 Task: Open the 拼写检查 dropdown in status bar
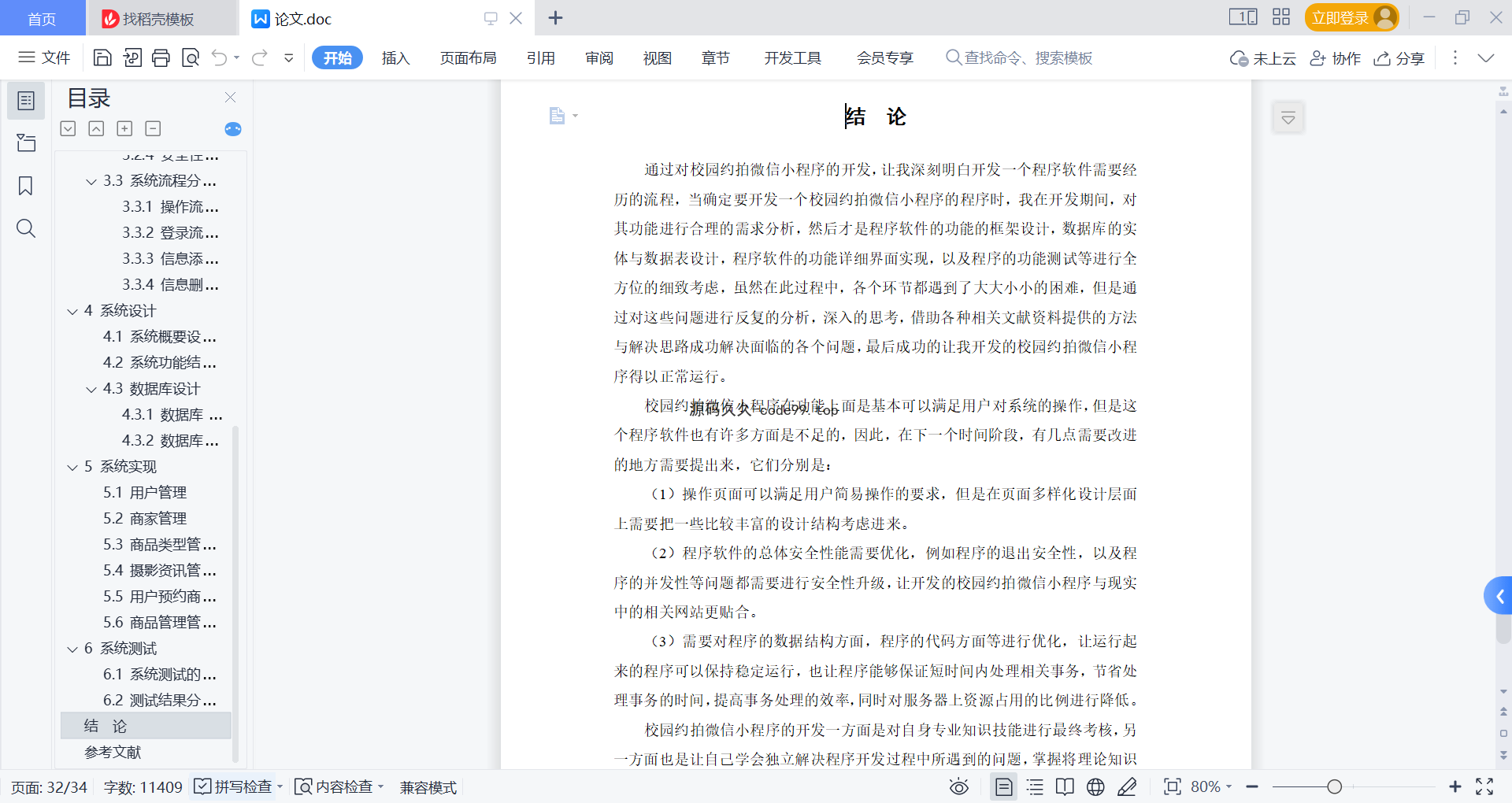tap(280, 786)
